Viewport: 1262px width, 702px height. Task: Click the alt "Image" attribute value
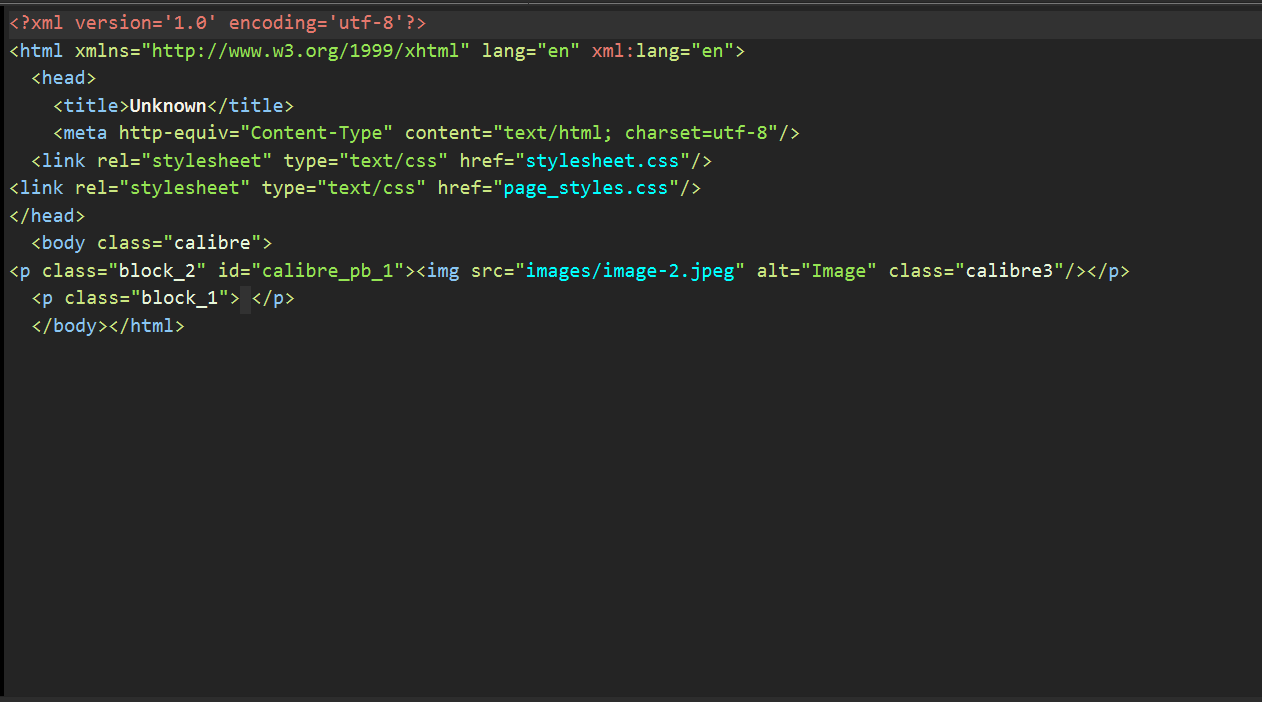point(840,270)
